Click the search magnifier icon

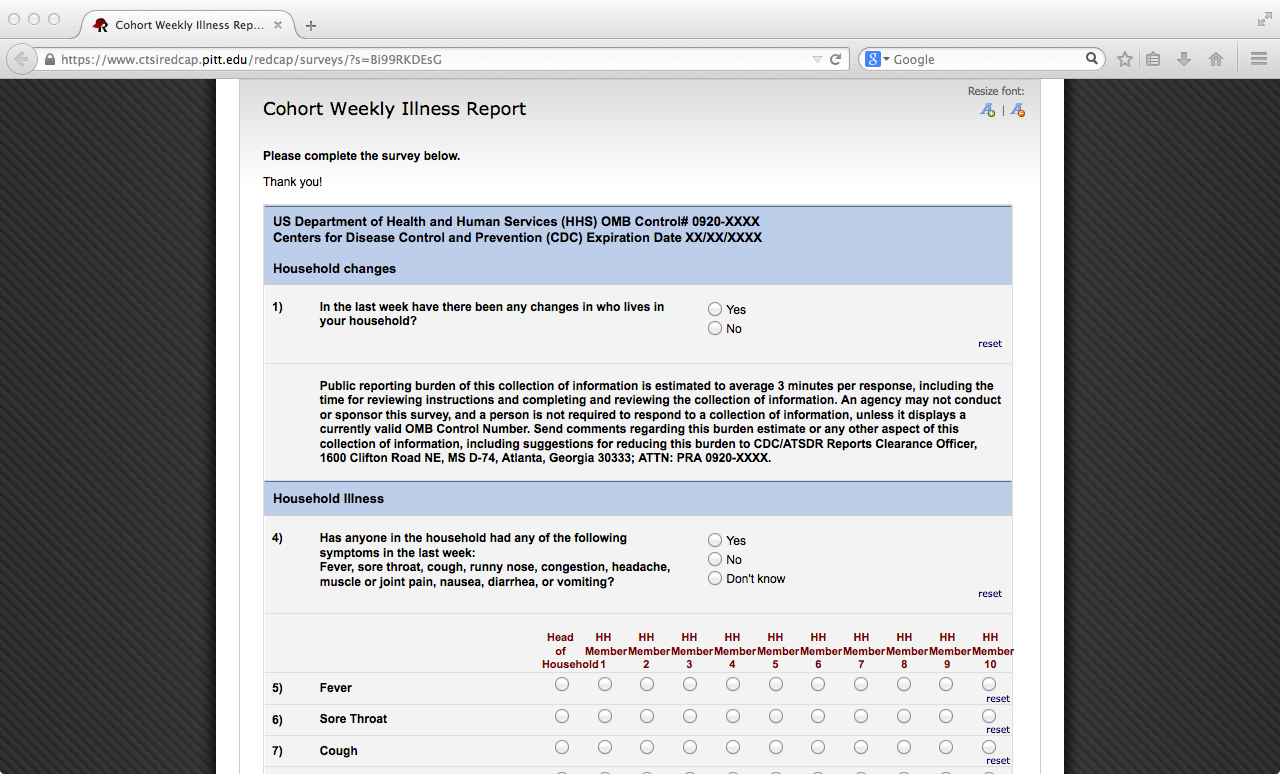(x=1092, y=59)
